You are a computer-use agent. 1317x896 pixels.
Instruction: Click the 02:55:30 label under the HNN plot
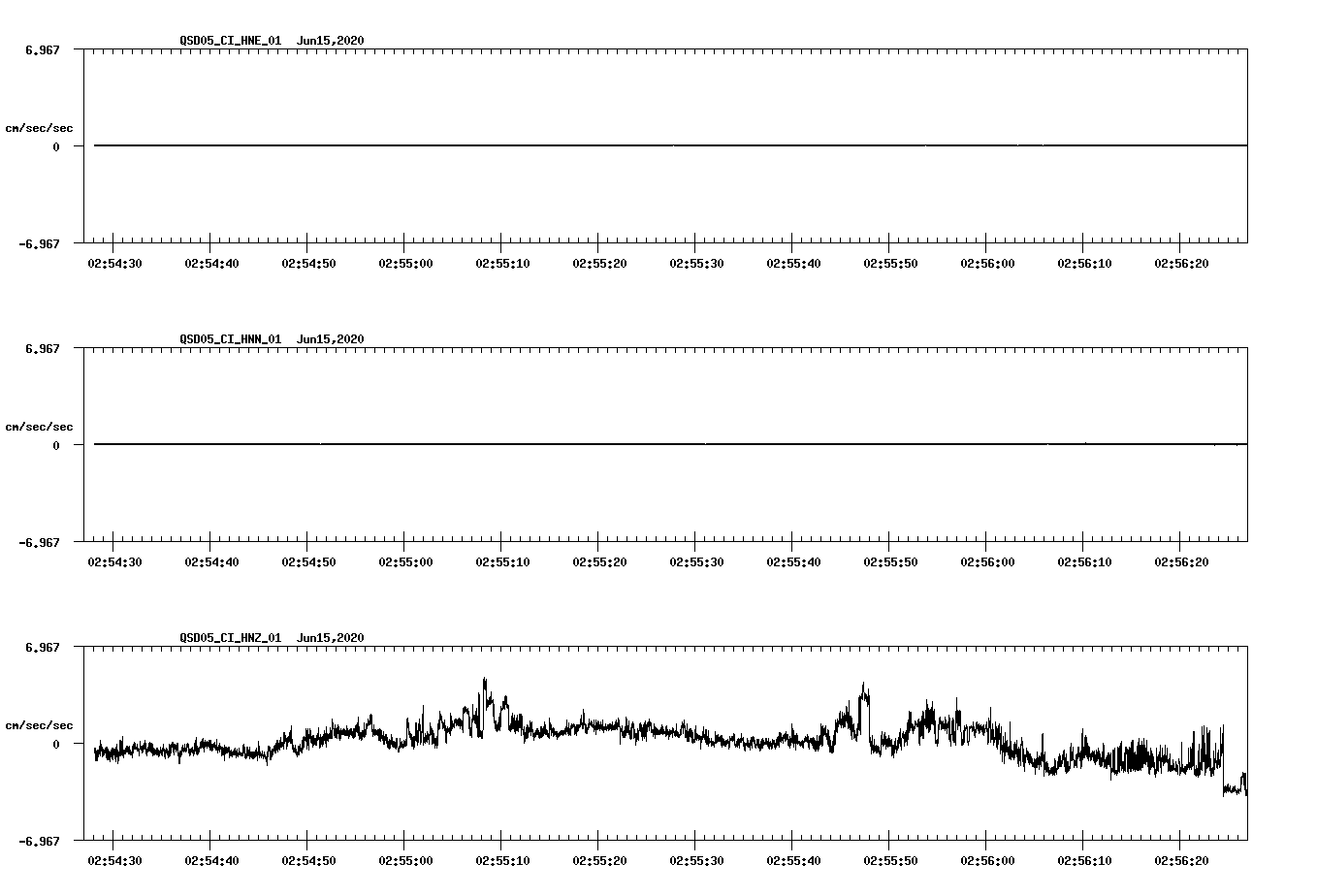tap(696, 562)
